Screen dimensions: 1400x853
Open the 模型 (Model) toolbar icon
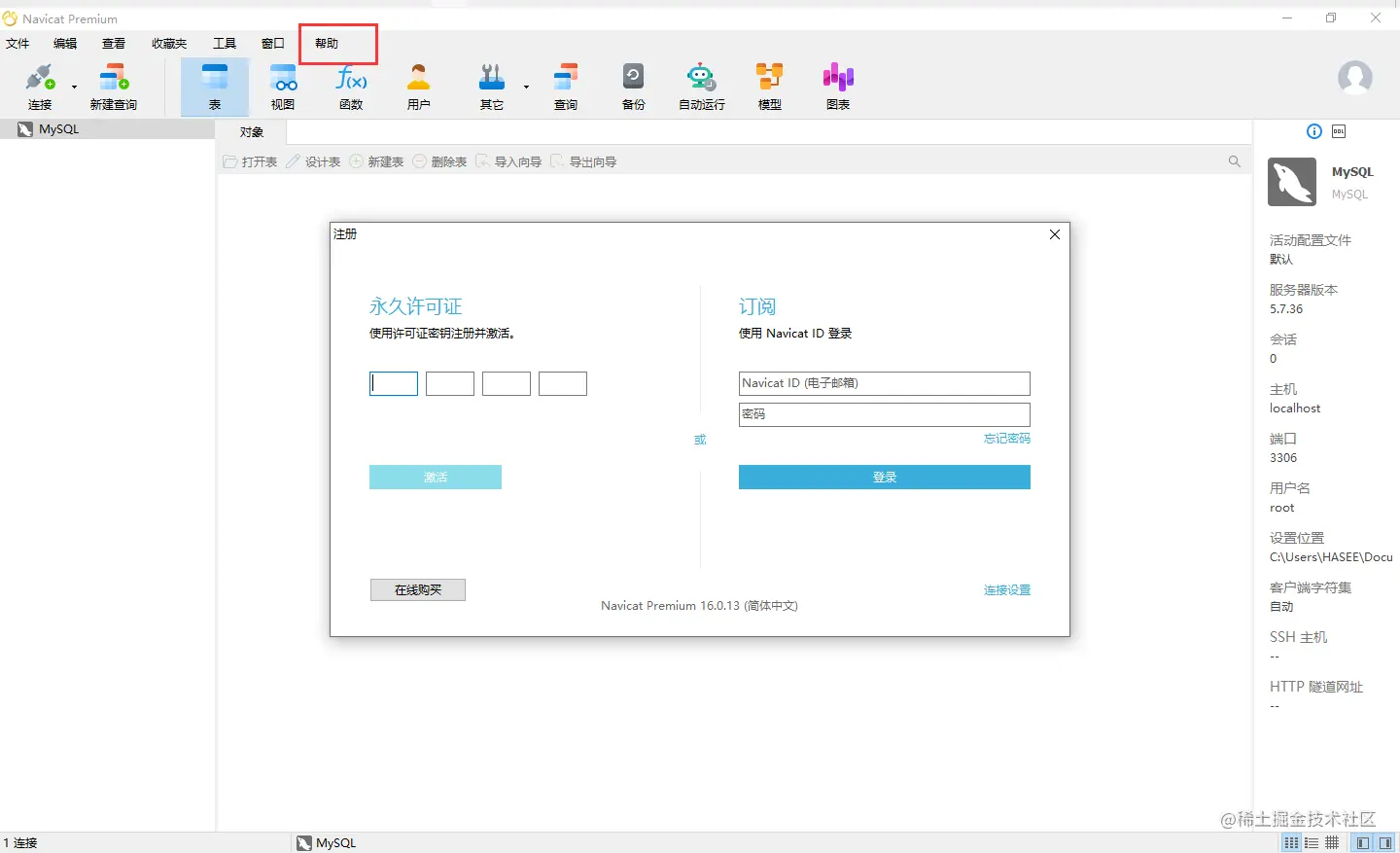tap(770, 87)
